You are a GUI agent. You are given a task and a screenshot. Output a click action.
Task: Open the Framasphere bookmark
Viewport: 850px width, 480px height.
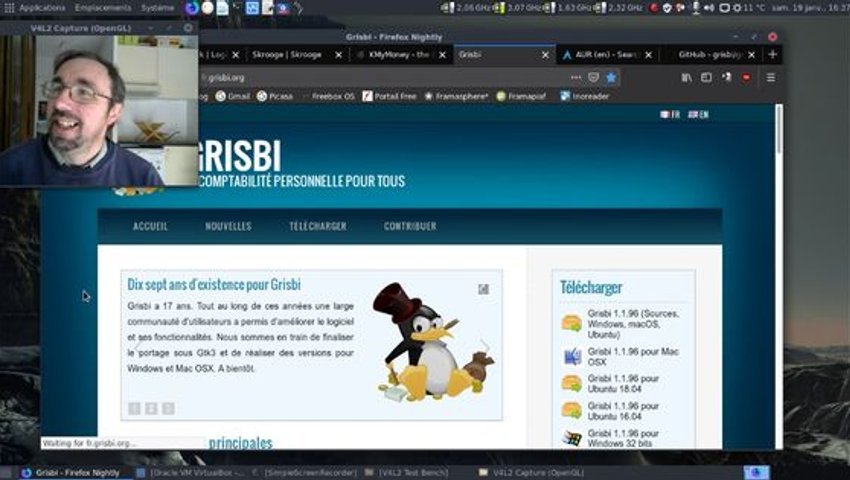456,96
